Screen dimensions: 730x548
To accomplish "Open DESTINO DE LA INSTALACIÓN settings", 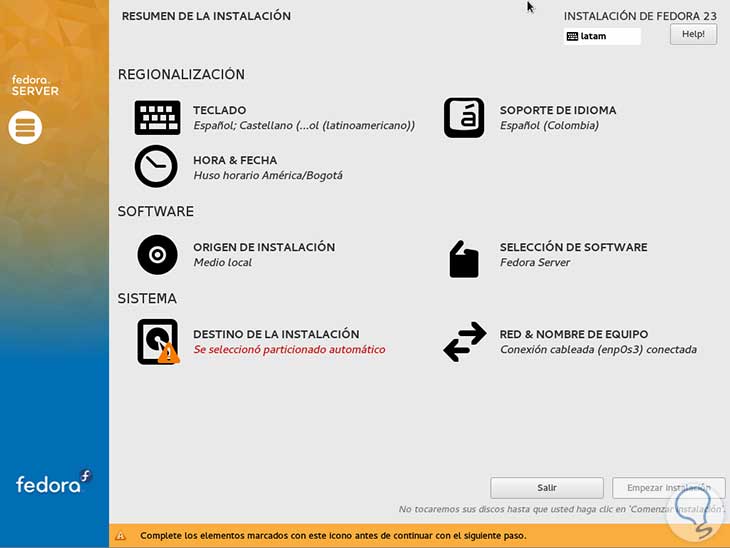I will [x=276, y=334].
